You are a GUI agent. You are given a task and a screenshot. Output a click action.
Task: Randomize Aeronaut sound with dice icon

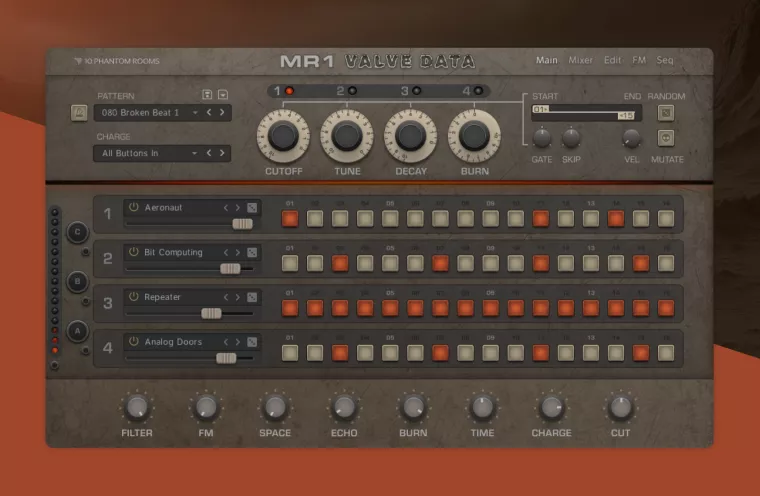tap(252, 208)
